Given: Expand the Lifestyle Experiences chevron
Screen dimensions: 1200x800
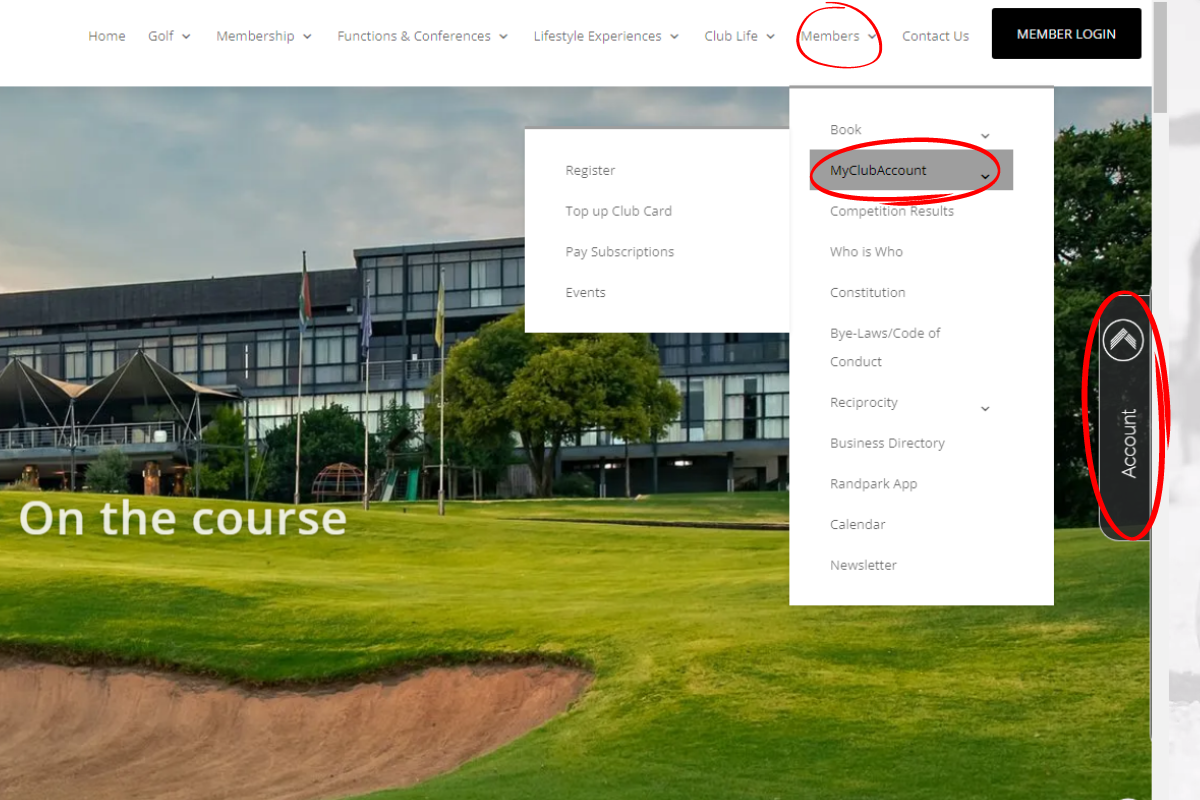Looking at the screenshot, I should 674,37.
